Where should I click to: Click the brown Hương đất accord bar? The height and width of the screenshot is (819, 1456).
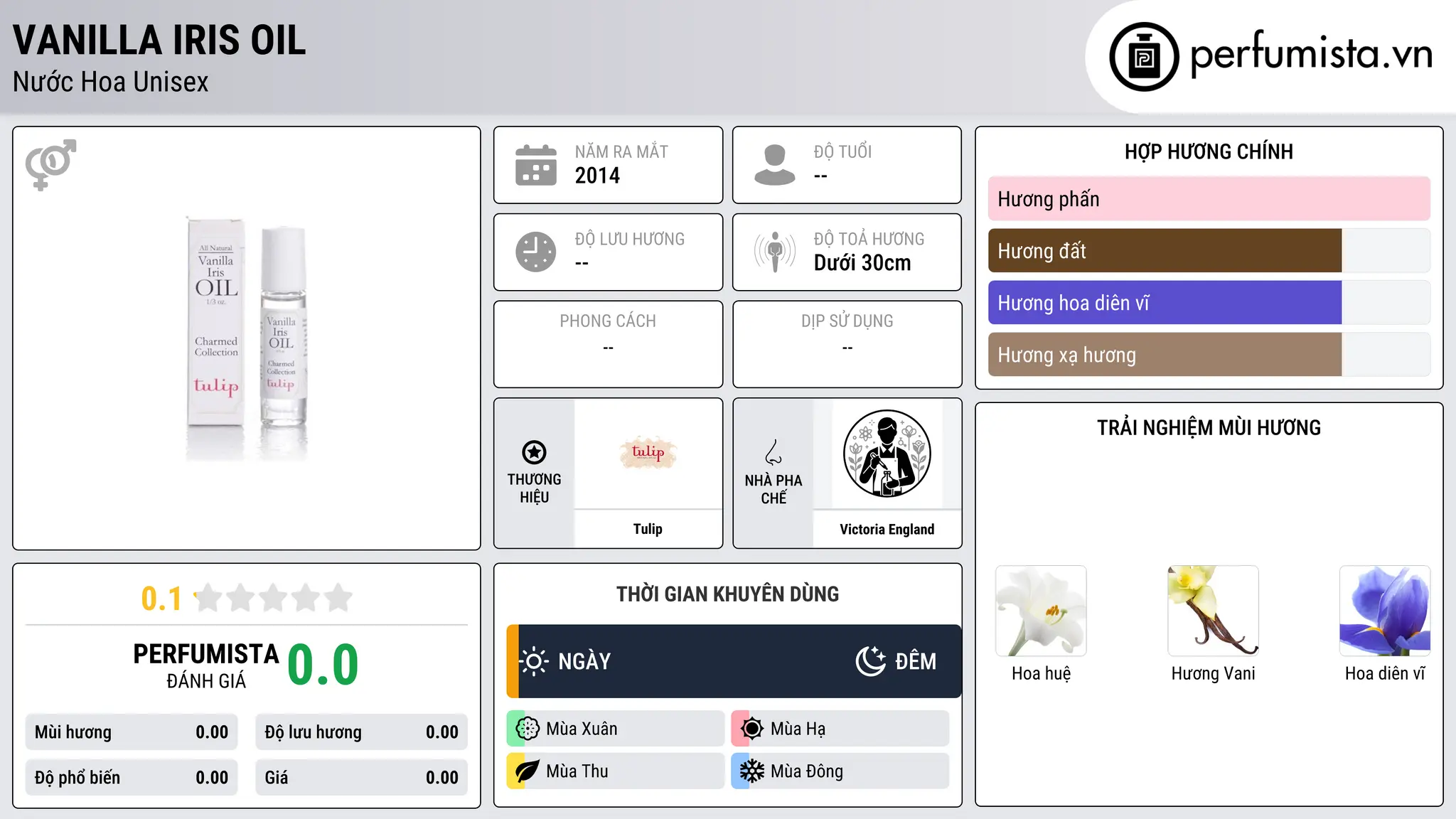[1165, 251]
